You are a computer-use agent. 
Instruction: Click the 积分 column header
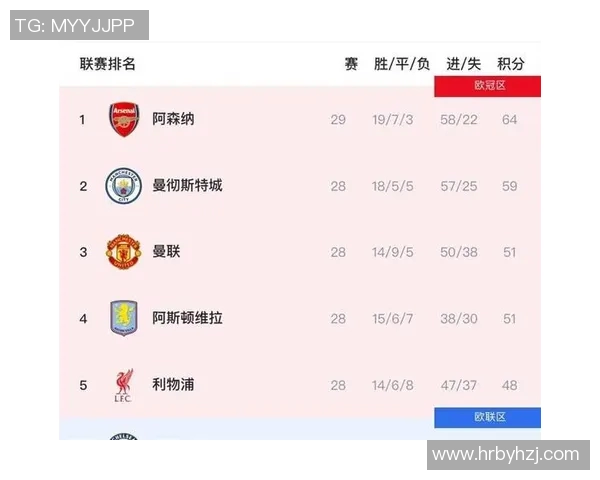511,64
